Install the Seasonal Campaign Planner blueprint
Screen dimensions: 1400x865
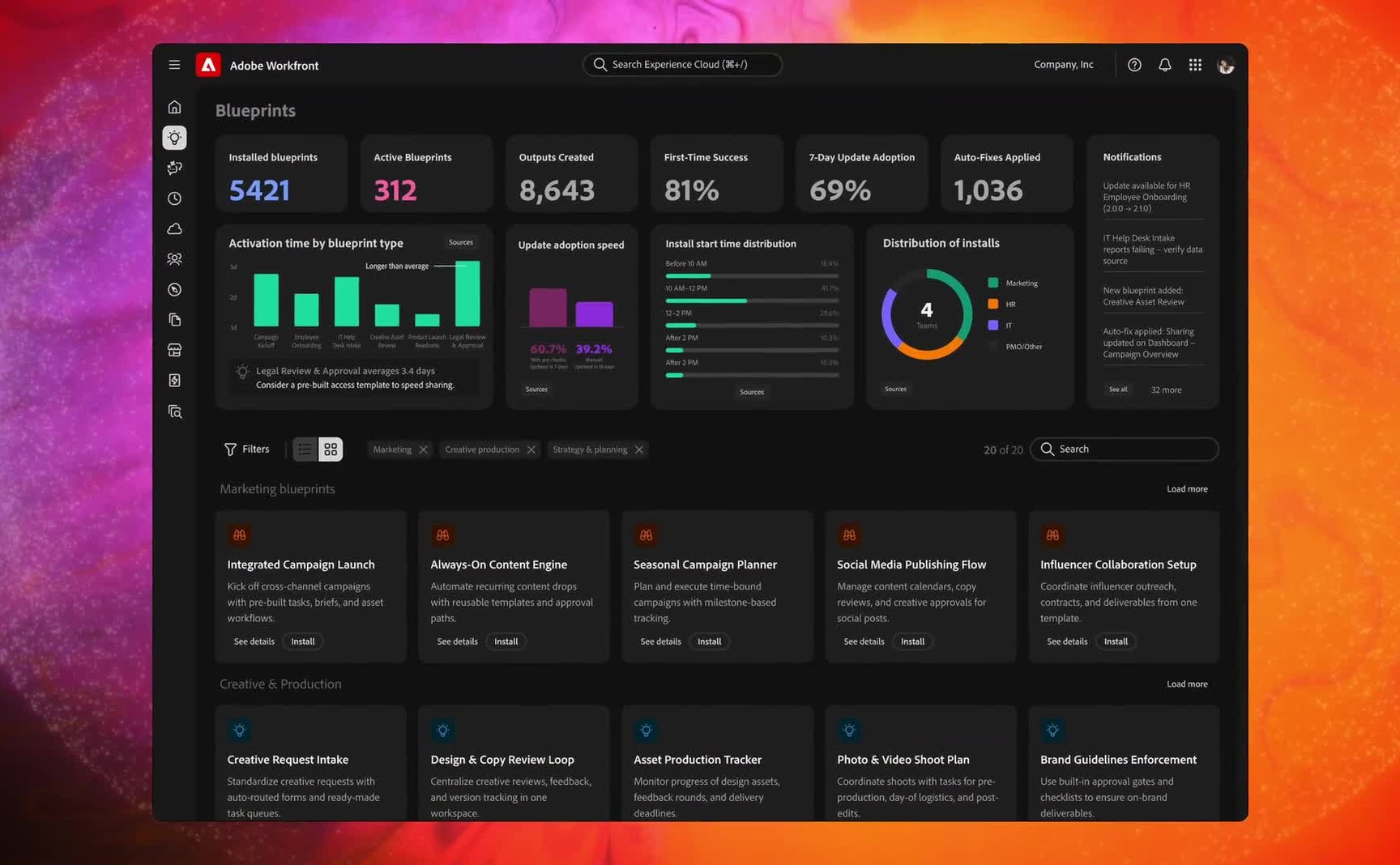pyautogui.click(x=709, y=641)
